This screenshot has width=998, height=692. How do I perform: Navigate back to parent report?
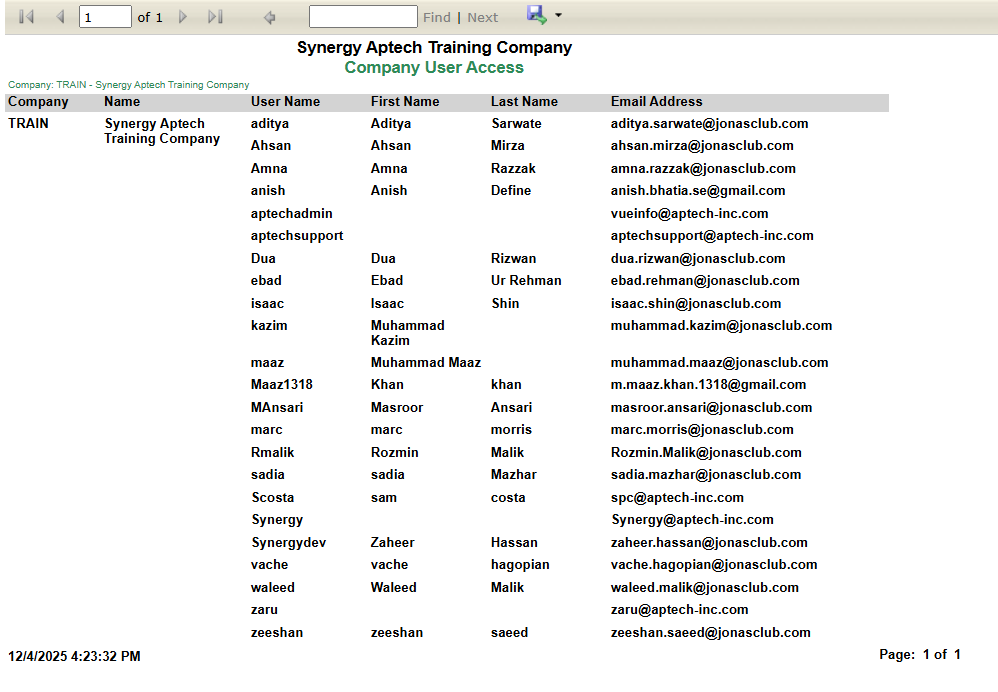coord(269,17)
